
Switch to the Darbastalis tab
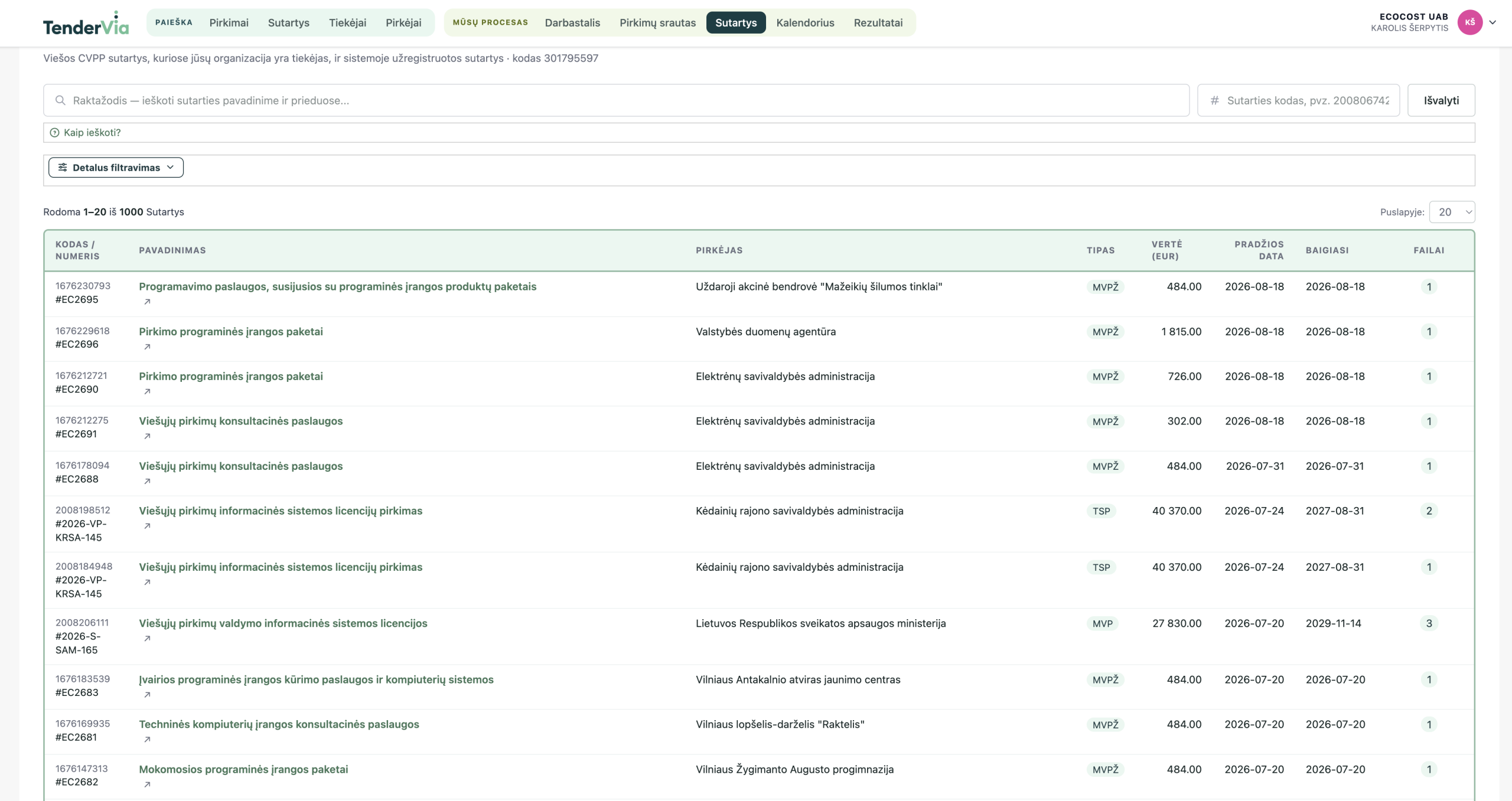(572, 22)
